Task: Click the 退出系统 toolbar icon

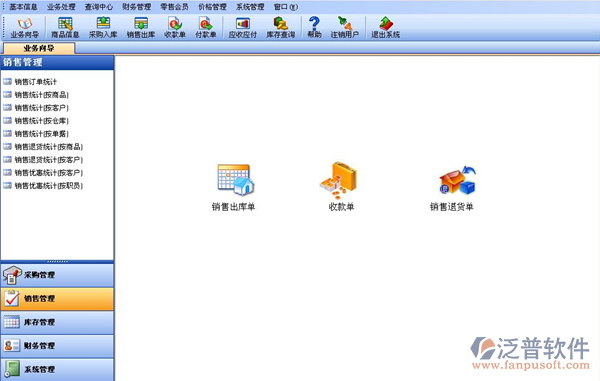Action: [386, 27]
